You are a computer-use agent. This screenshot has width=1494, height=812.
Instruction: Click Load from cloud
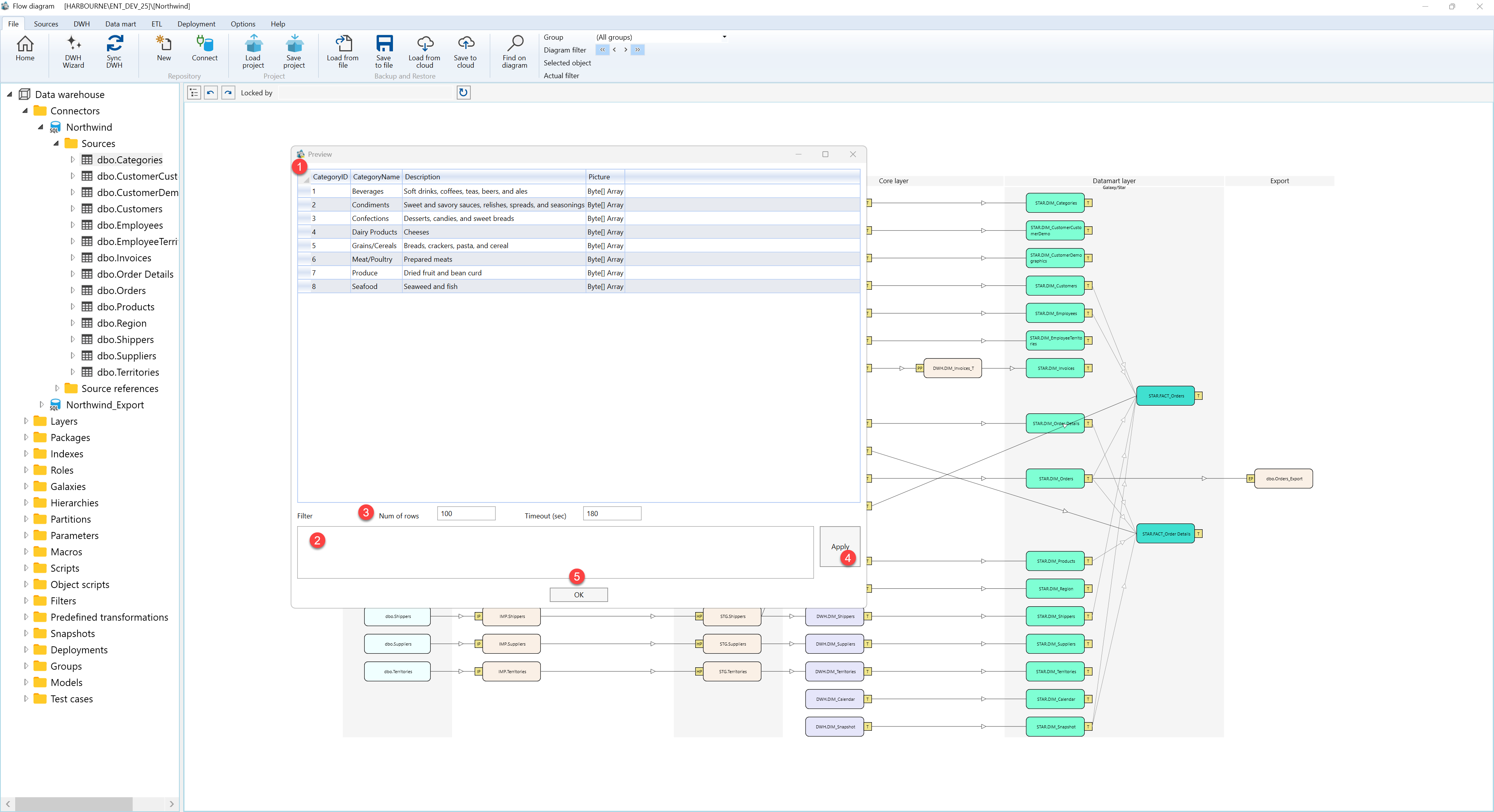coord(424,52)
